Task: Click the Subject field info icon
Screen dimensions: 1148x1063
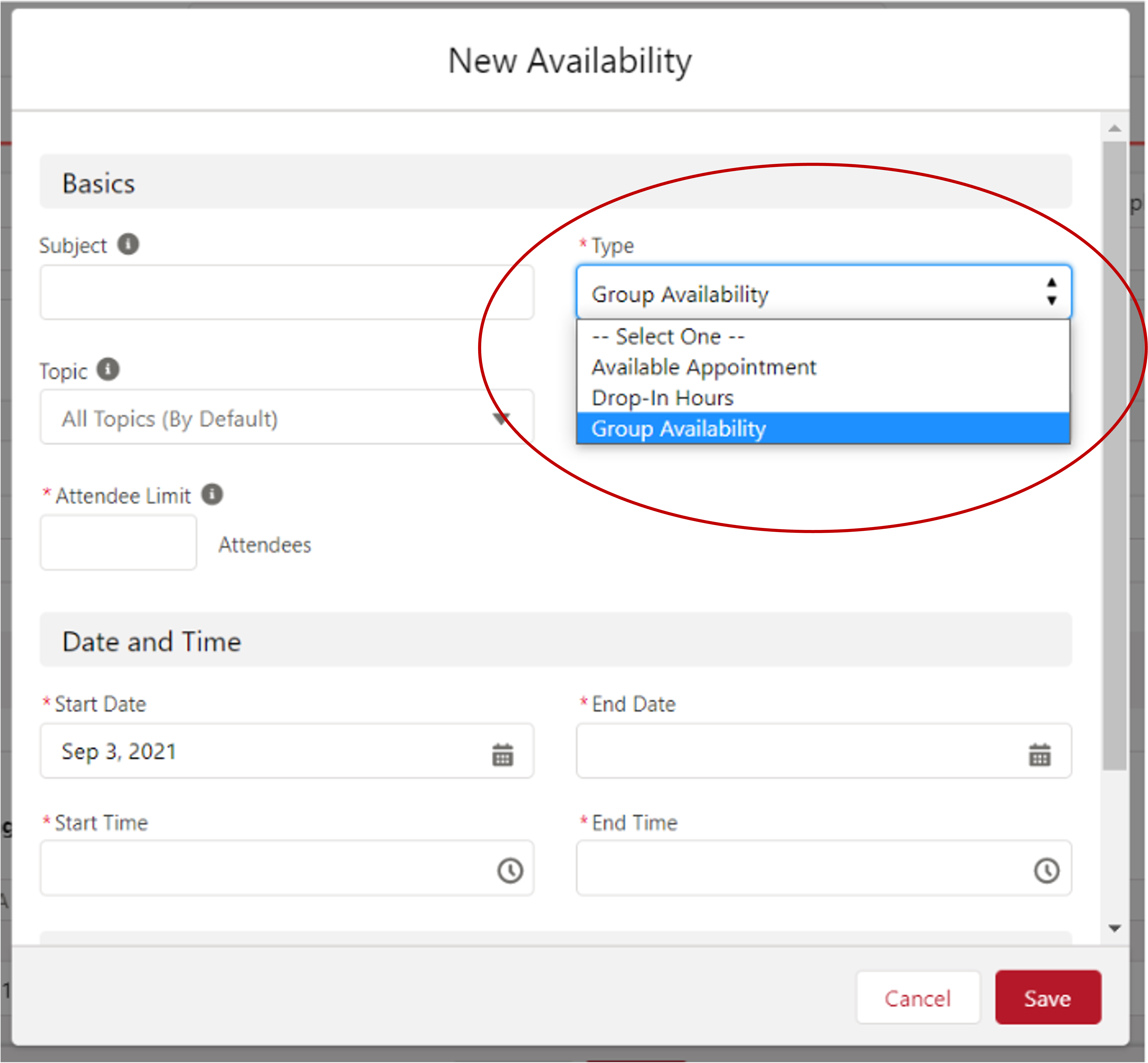Action: 128,244
